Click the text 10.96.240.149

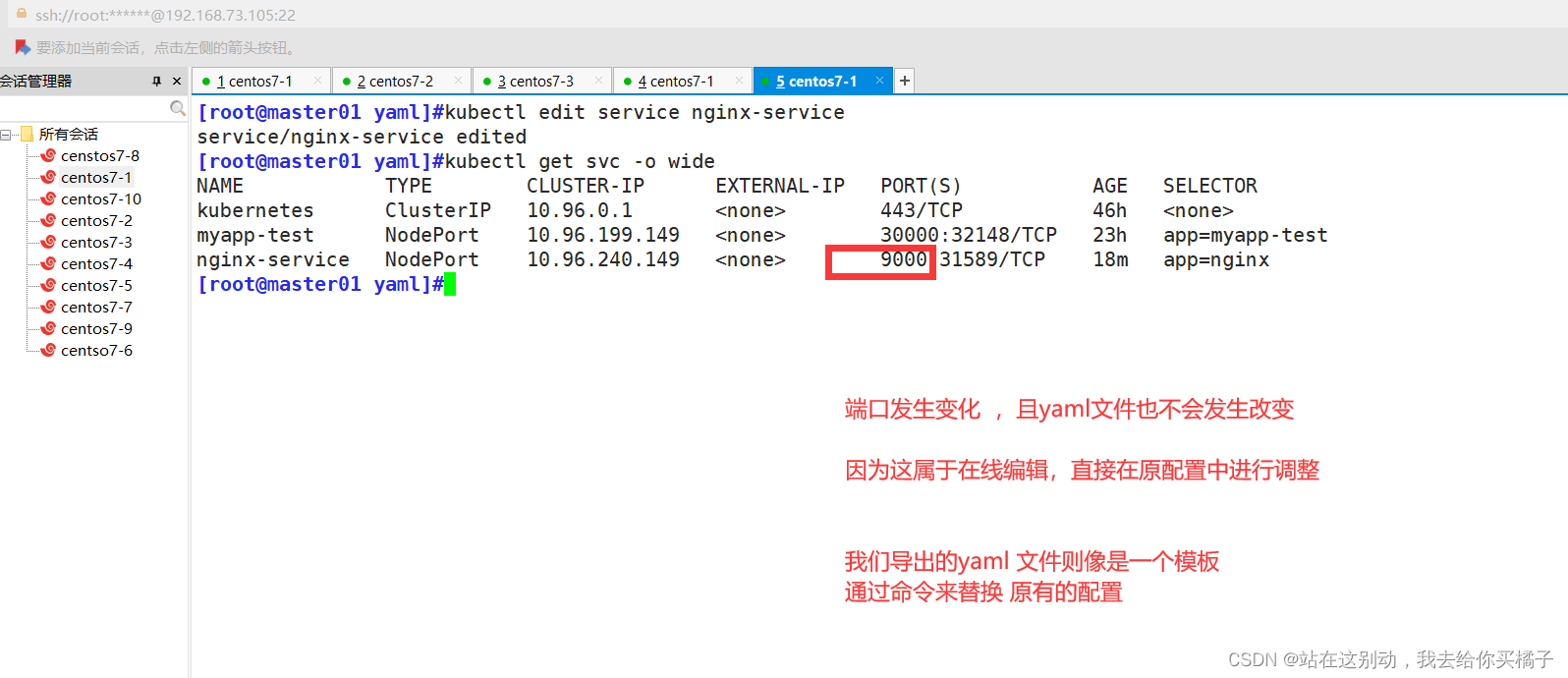click(603, 259)
